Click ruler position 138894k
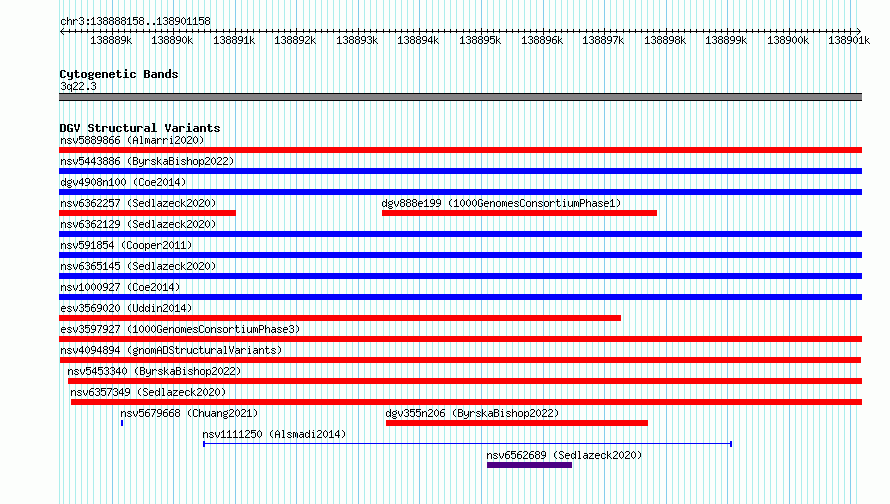 click(418, 41)
